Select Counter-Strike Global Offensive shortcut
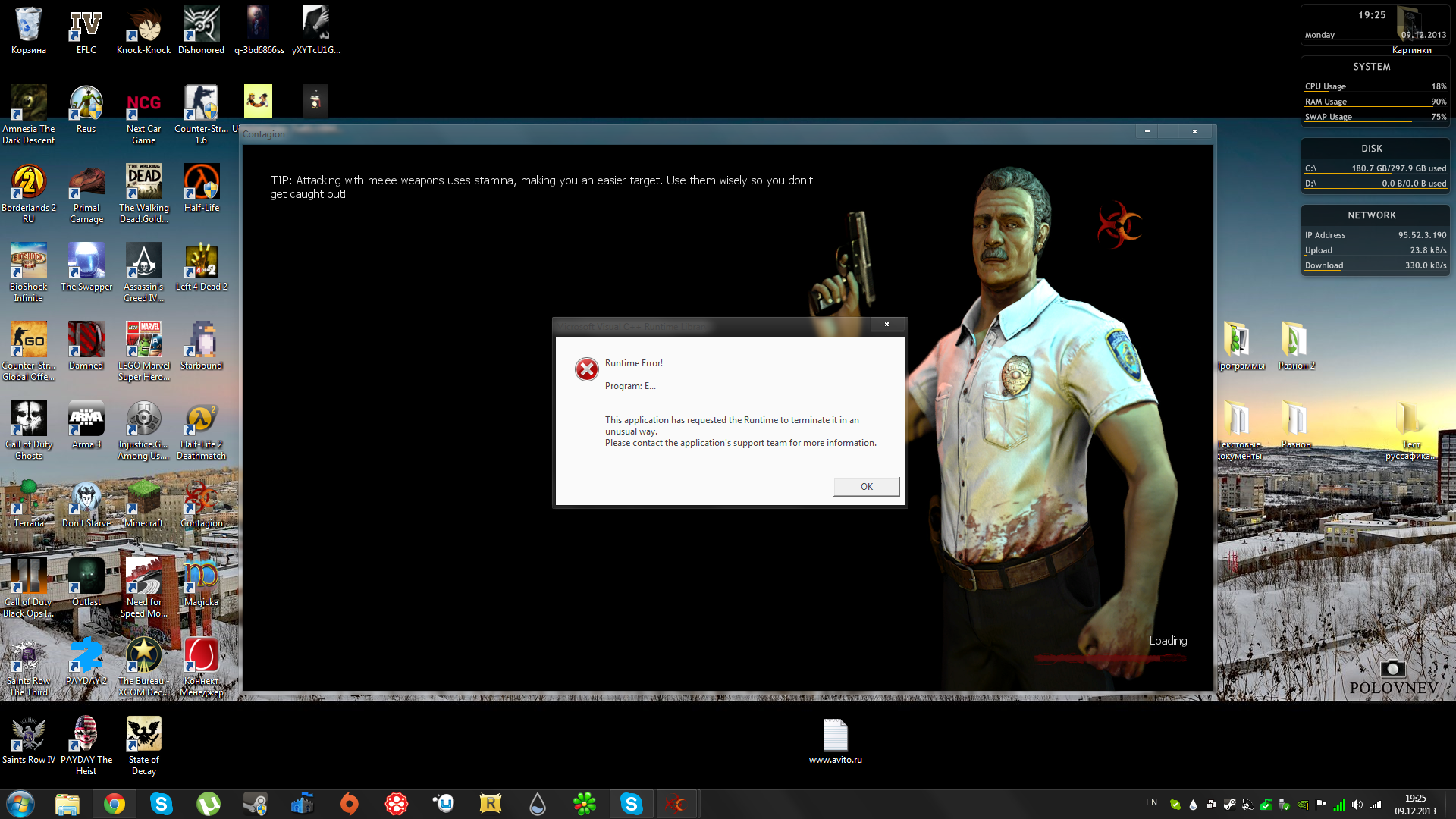This screenshot has height=819, width=1456. point(29,350)
